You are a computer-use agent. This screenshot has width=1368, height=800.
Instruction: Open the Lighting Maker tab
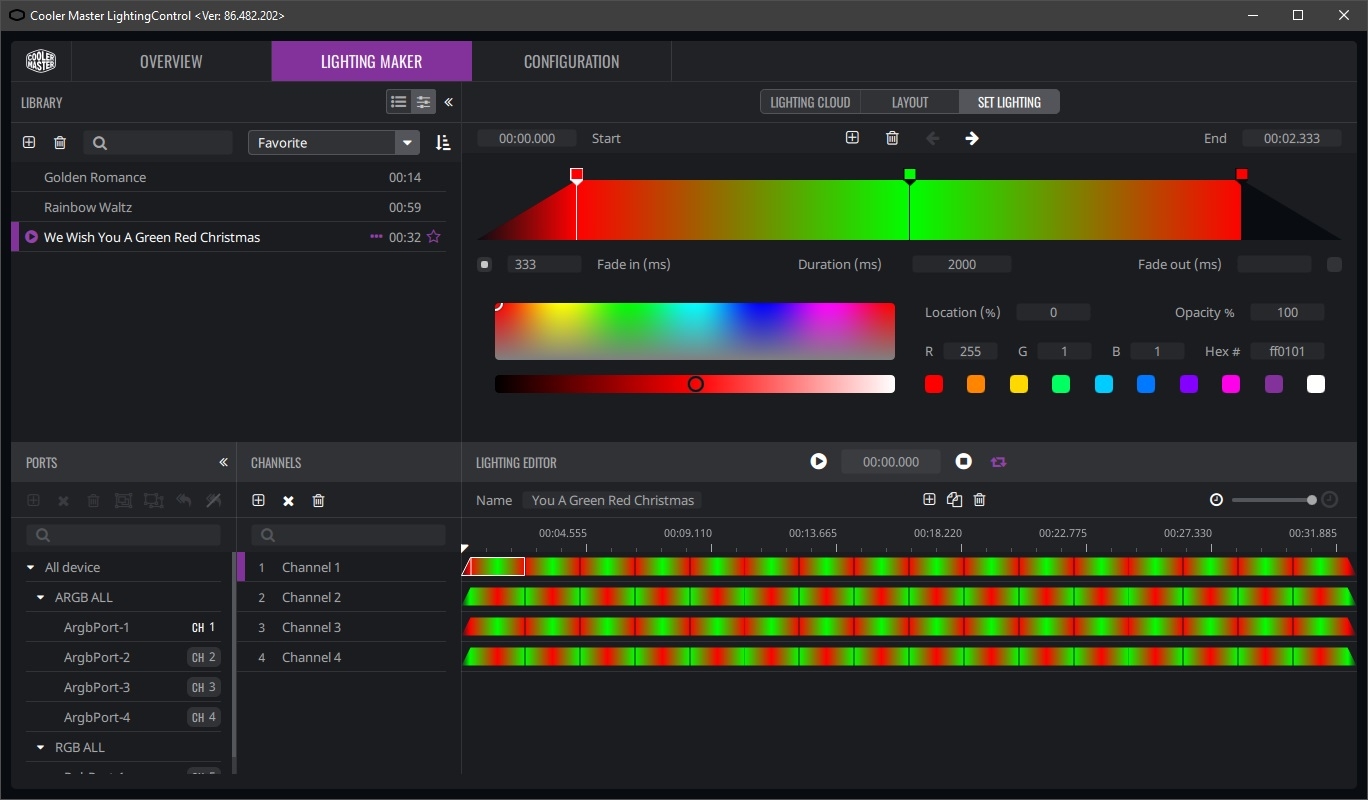pos(371,61)
